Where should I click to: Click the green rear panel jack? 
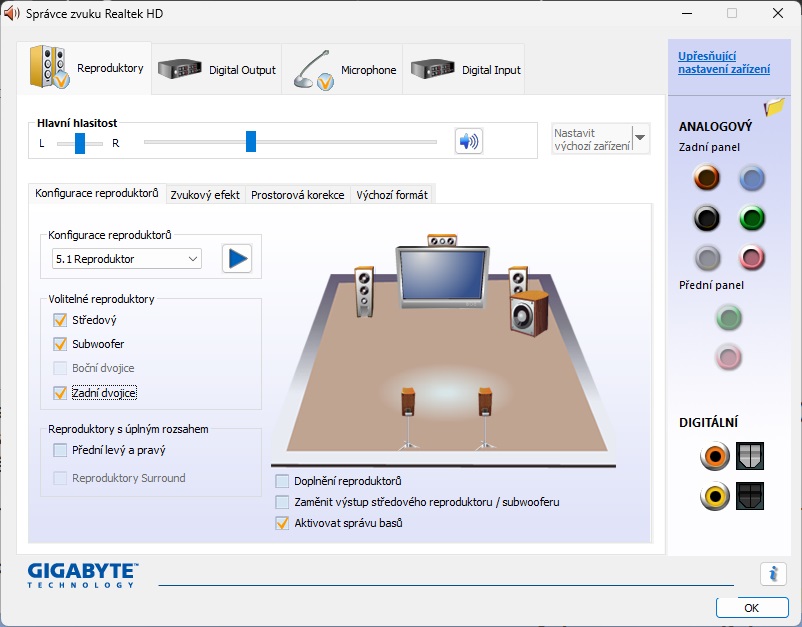coord(752,218)
